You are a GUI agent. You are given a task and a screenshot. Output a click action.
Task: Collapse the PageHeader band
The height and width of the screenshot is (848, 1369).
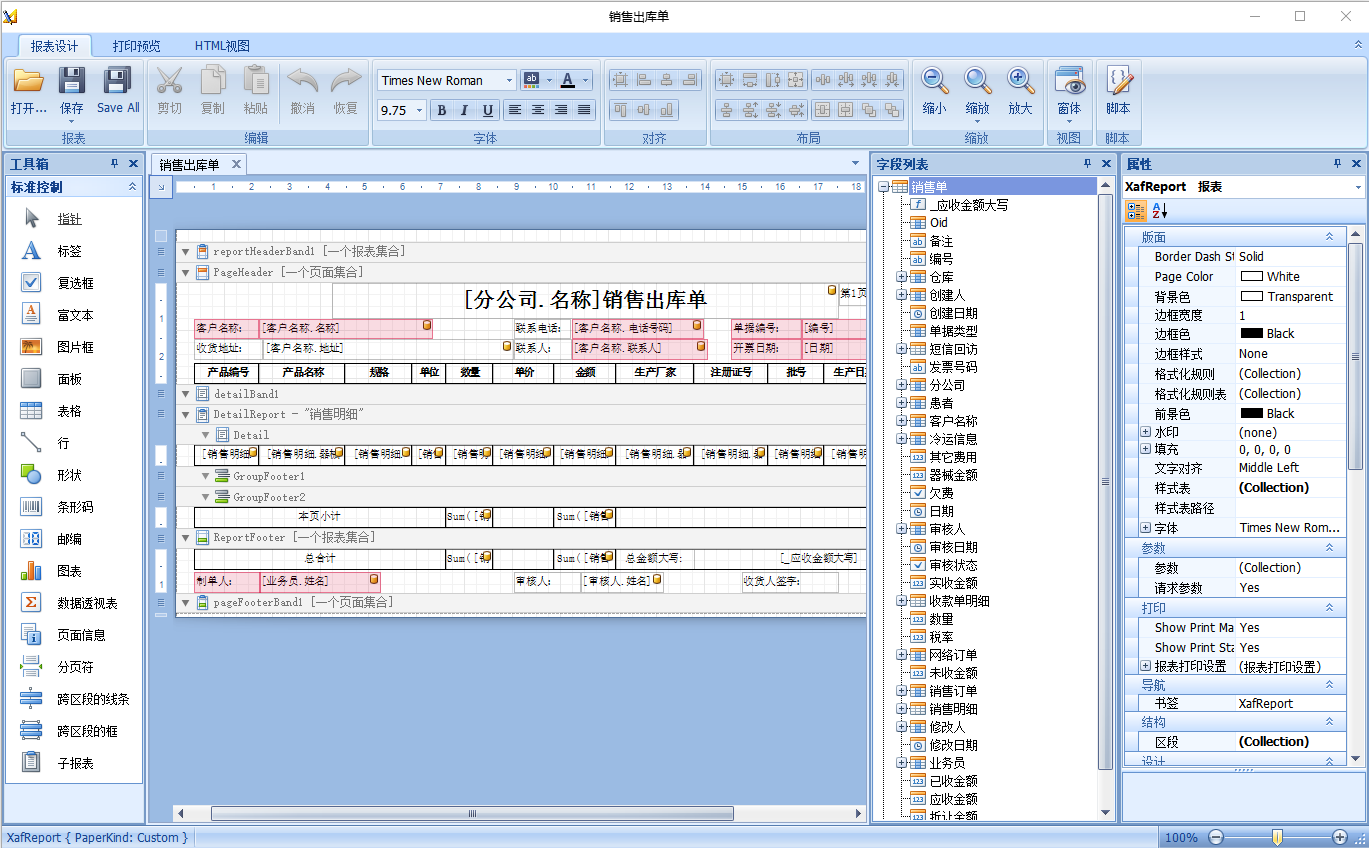tap(185, 272)
